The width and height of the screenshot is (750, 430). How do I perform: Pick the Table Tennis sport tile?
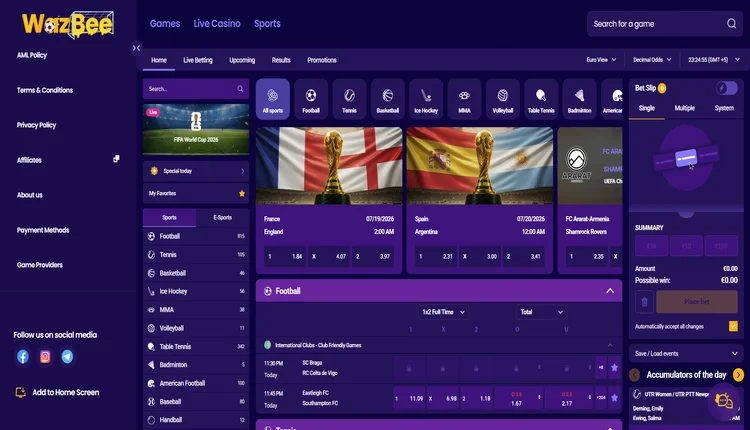pyautogui.click(x=541, y=99)
